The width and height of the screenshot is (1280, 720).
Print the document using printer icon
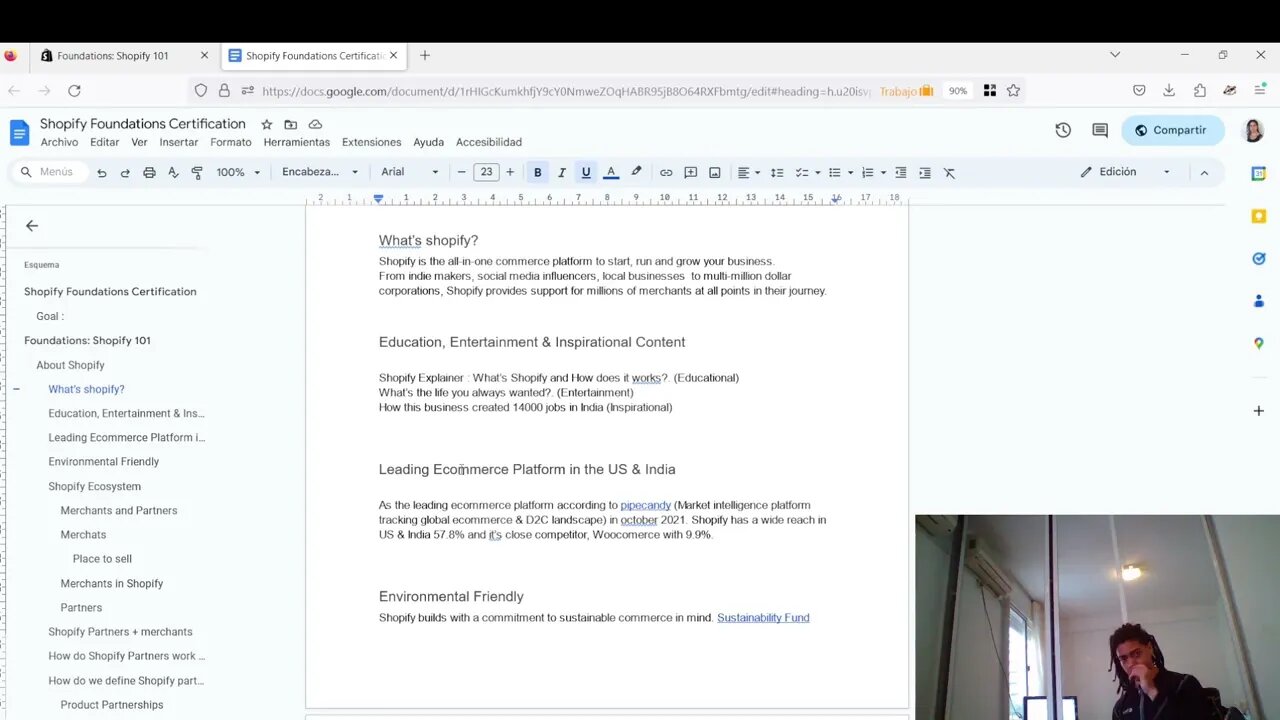[149, 172]
